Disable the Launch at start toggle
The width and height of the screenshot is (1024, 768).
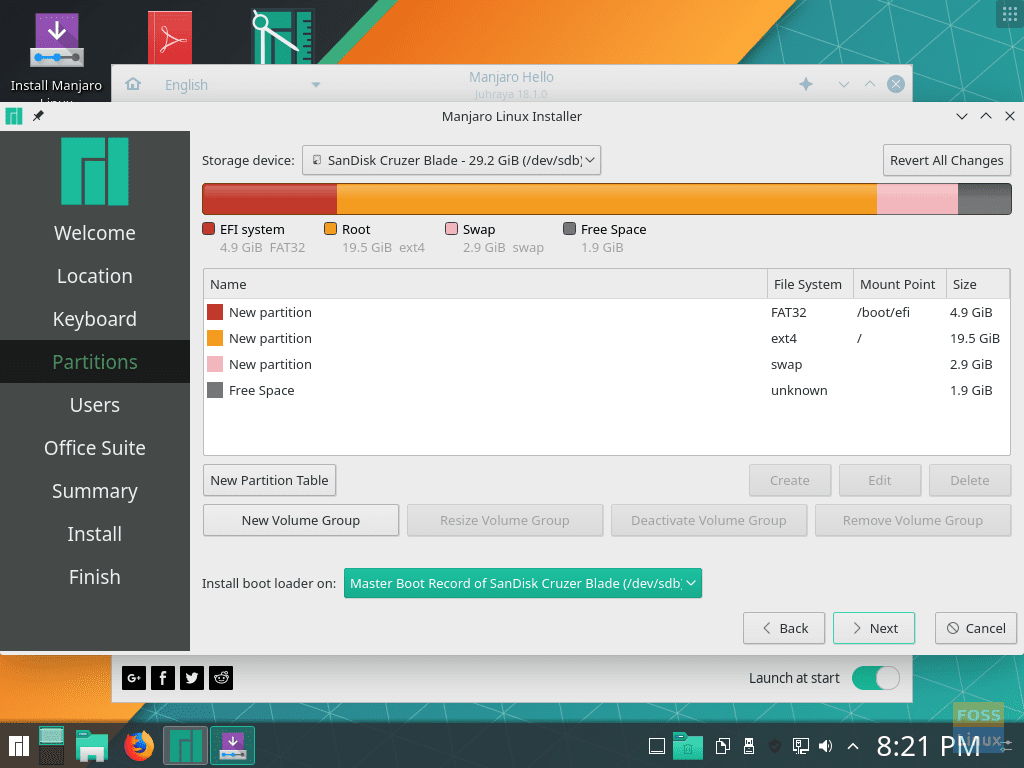(875, 678)
